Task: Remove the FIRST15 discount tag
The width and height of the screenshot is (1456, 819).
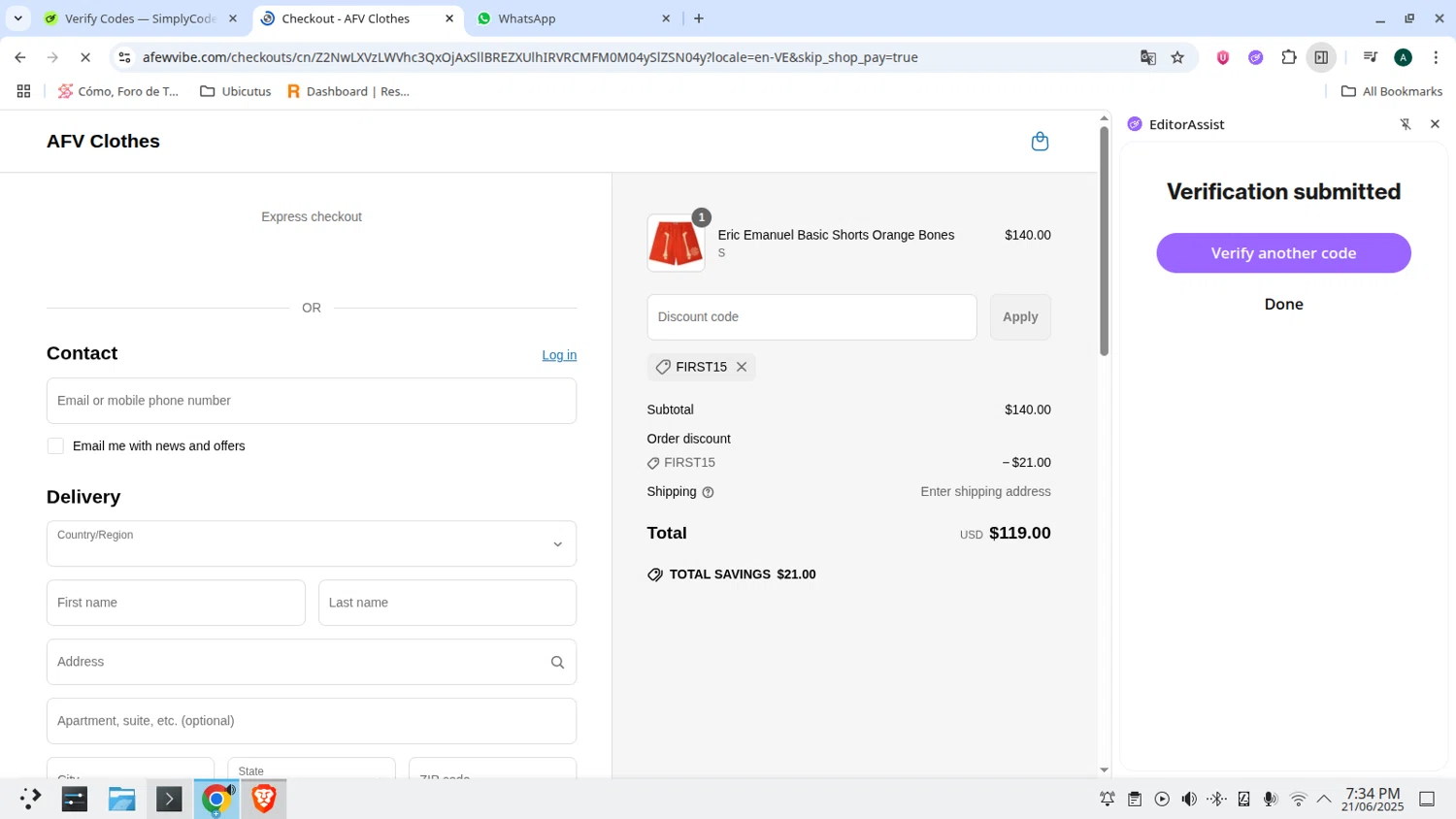Action: [742, 367]
